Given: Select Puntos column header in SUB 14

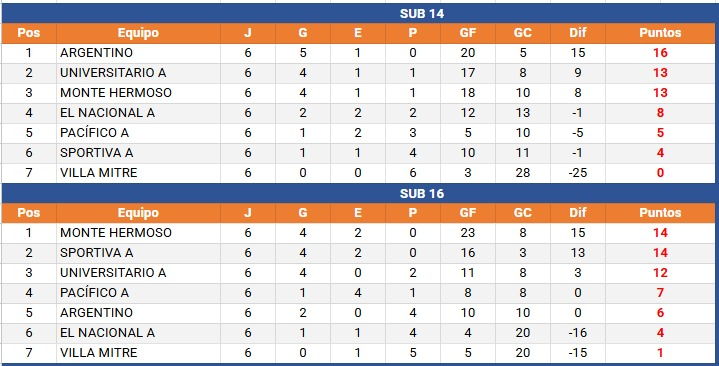Looking at the screenshot, I should pos(660,33).
